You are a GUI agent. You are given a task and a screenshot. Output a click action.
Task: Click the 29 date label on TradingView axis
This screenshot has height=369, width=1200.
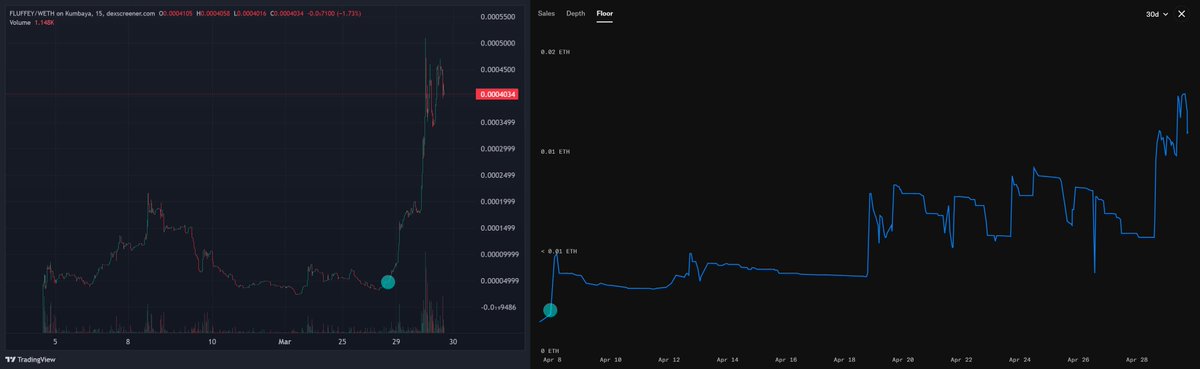(396, 341)
